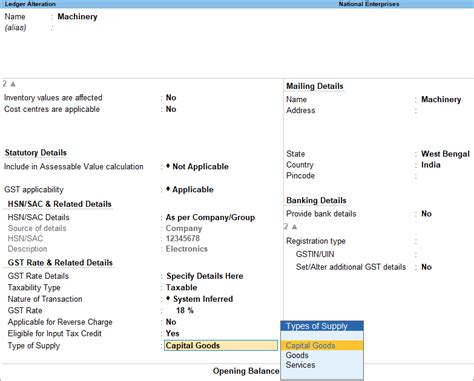Toggle Eligible for Input Tax Credit Yes
This screenshot has width=474, height=381.
(x=172, y=334)
